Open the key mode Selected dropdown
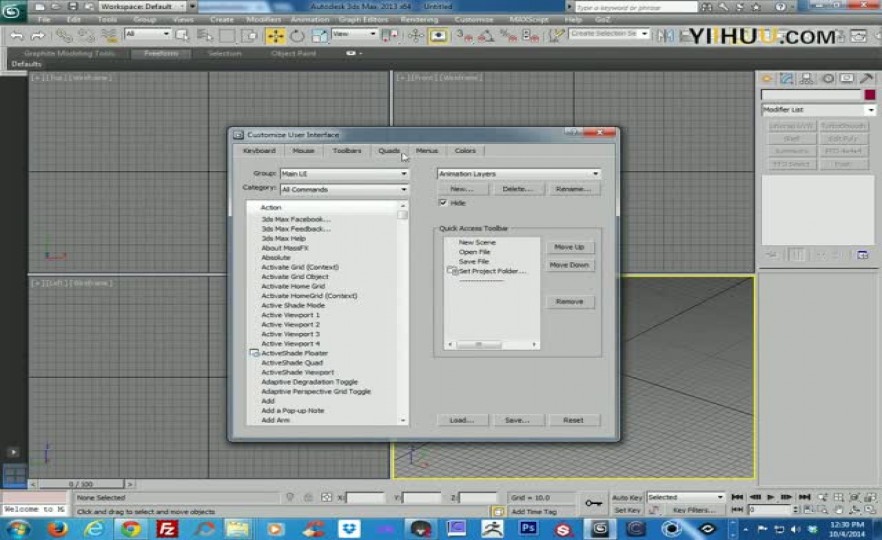 pos(685,497)
